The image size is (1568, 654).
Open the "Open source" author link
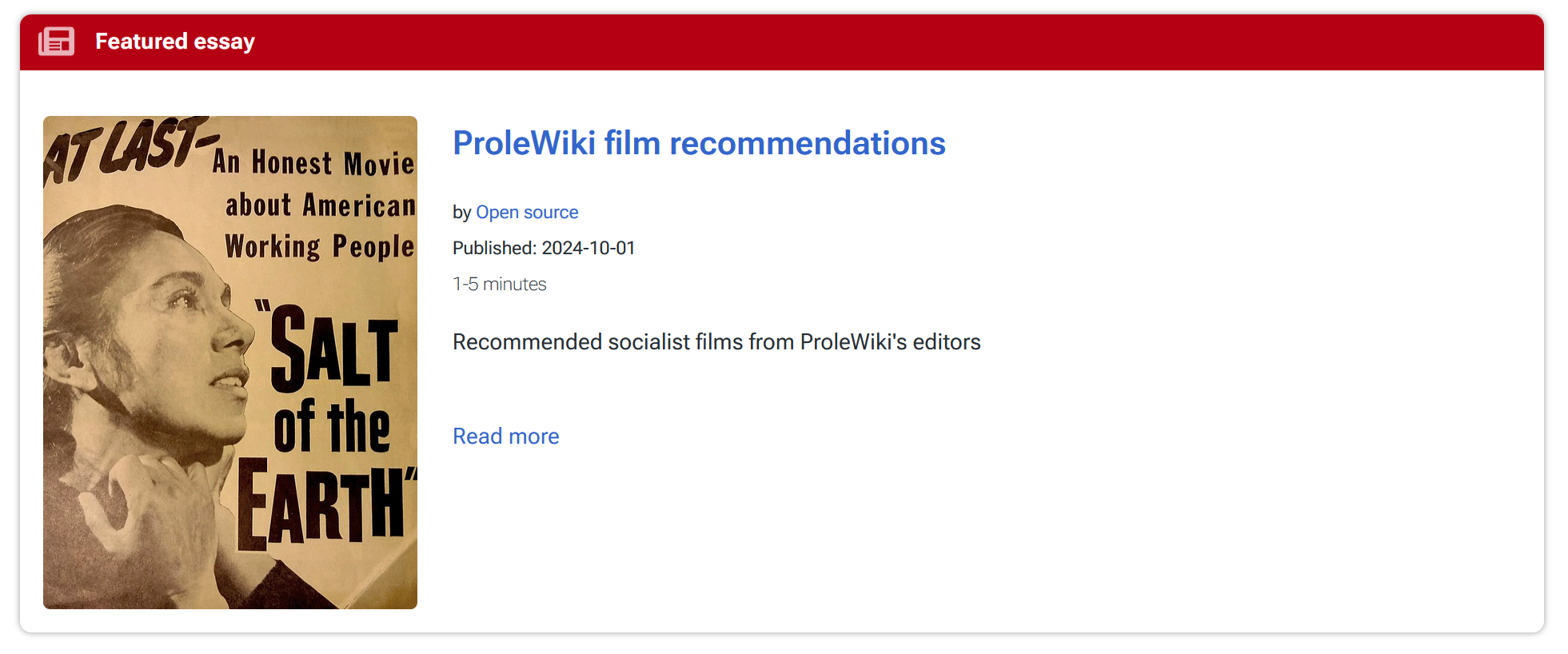[527, 212]
